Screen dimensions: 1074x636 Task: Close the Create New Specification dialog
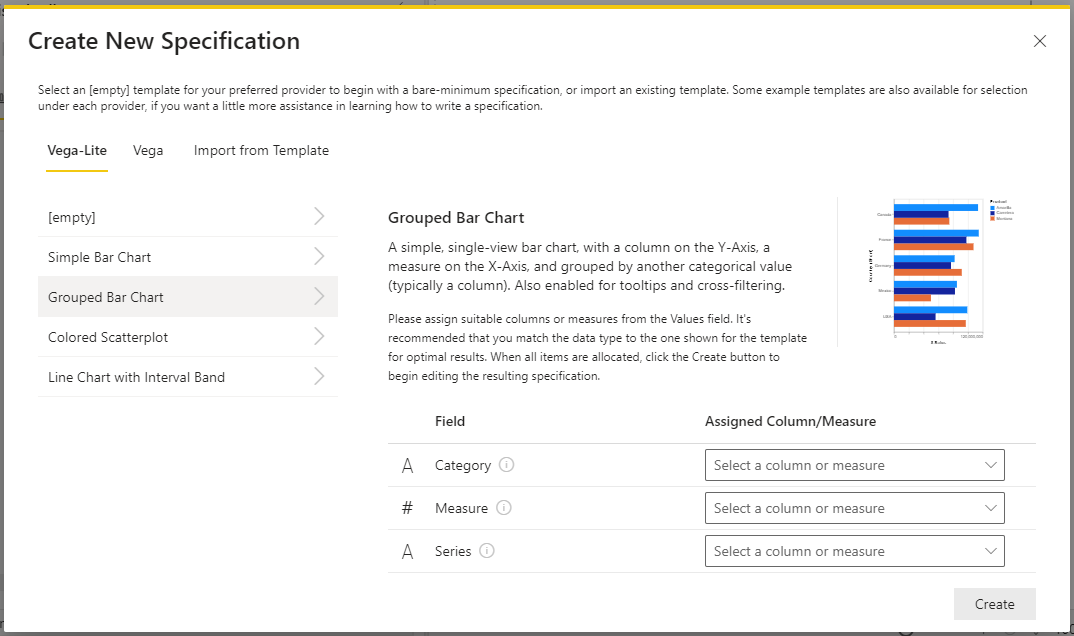click(1040, 41)
